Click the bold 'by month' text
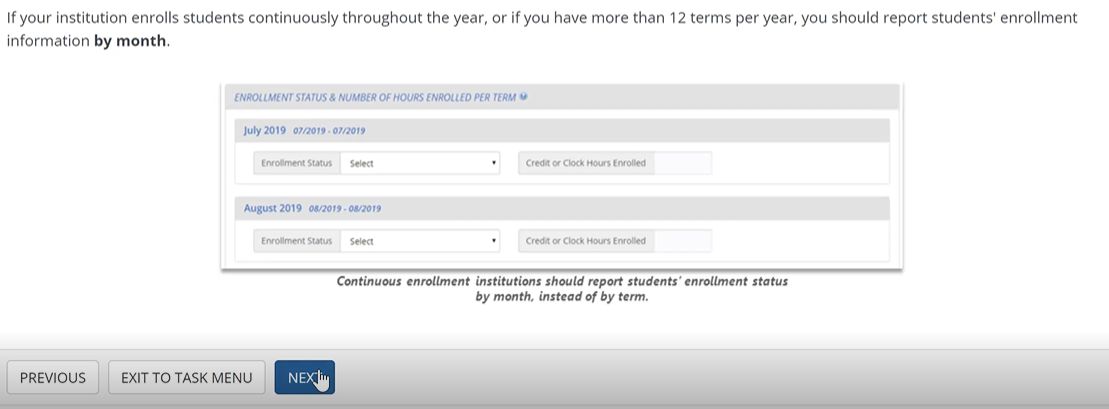The height and width of the screenshot is (409, 1109). coord(130,42)
